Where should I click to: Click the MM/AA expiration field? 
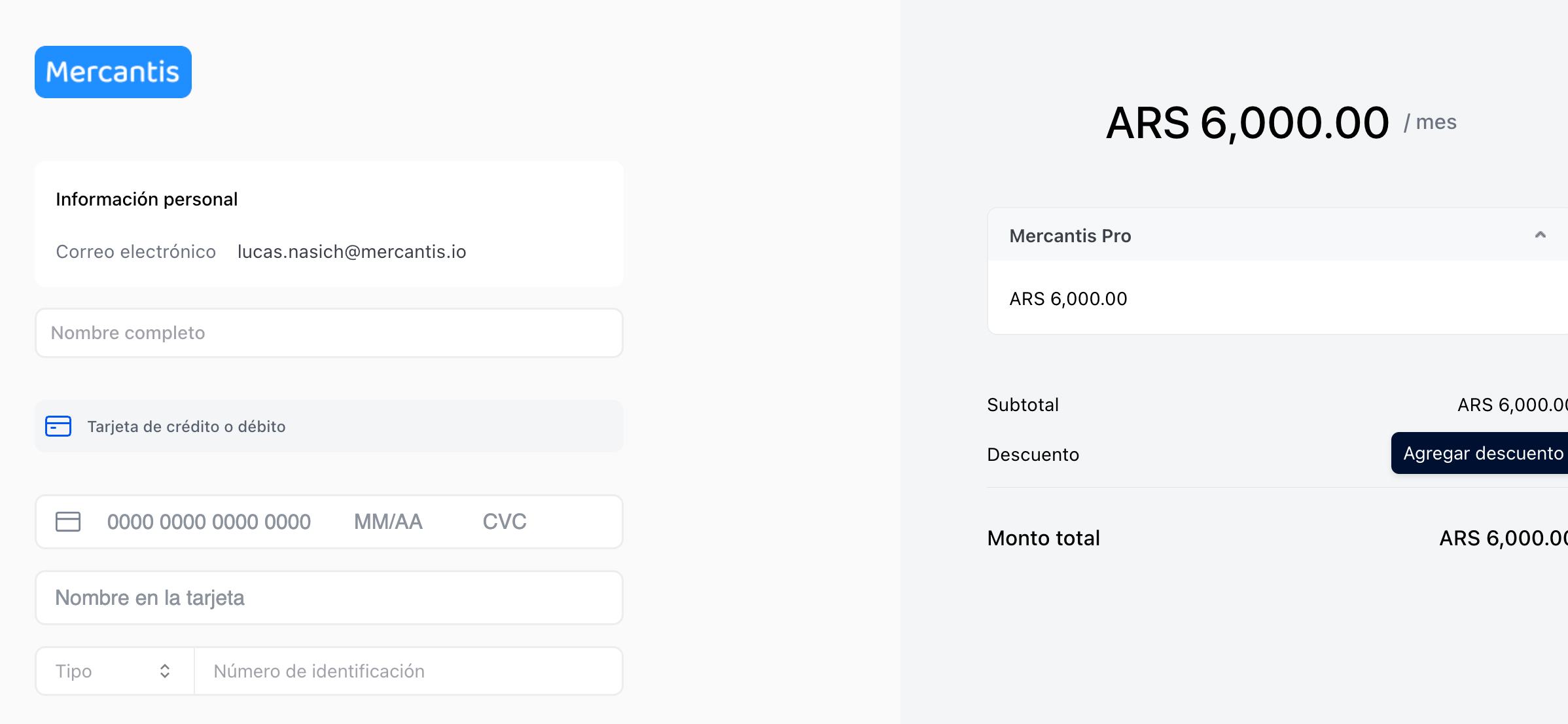click(388, 522)
